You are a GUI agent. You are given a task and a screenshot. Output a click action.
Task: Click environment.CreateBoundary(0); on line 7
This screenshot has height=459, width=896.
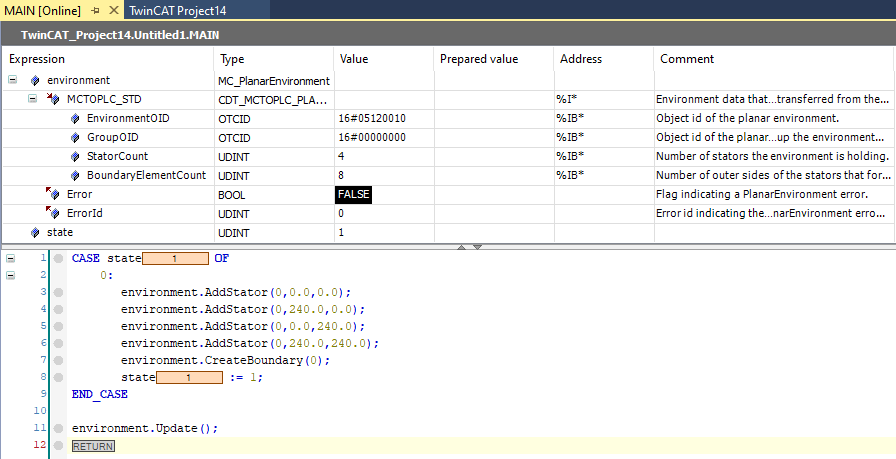tap(226, 360)
